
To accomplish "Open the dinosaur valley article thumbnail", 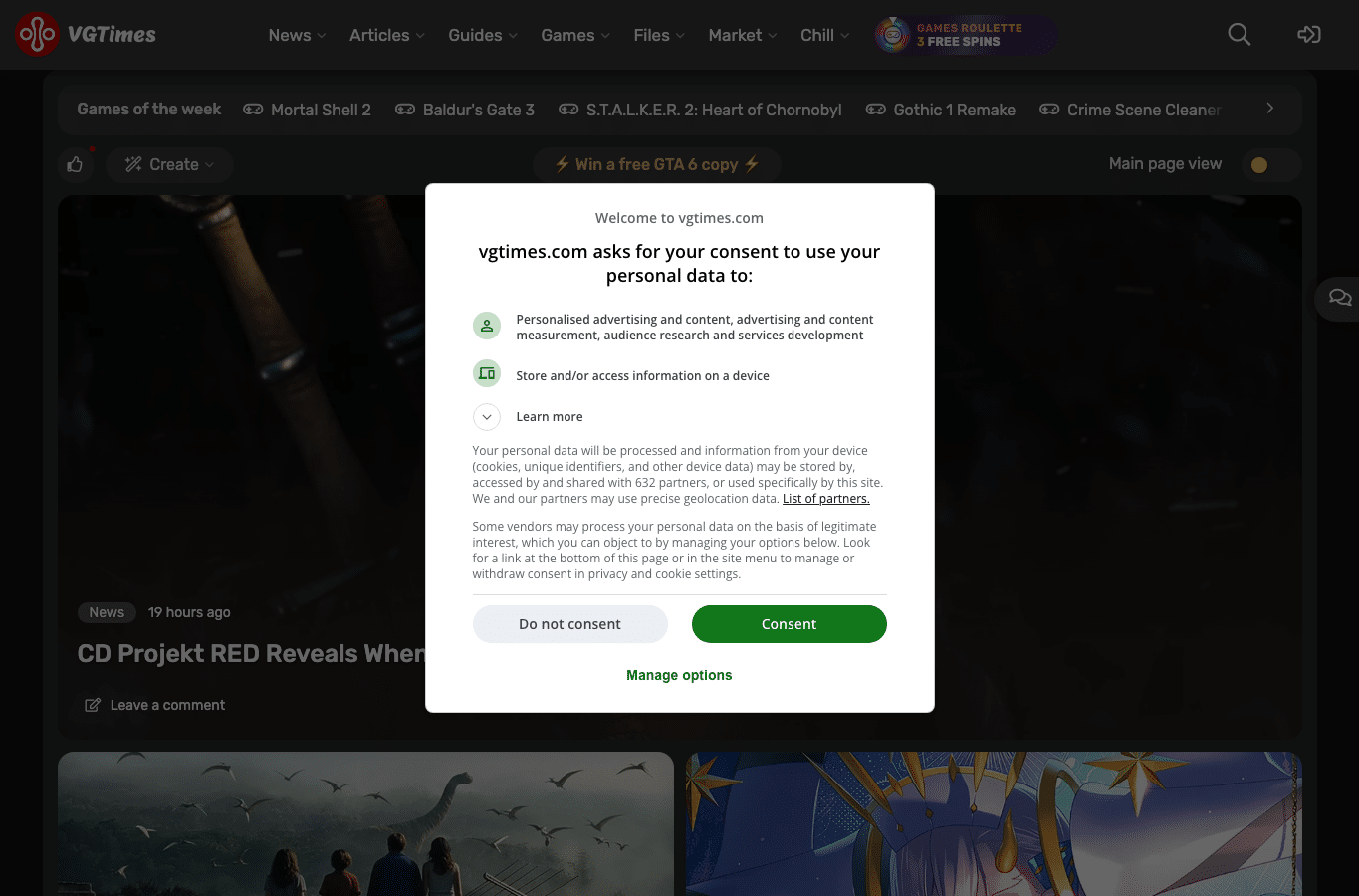I will [x=365, y=823].
